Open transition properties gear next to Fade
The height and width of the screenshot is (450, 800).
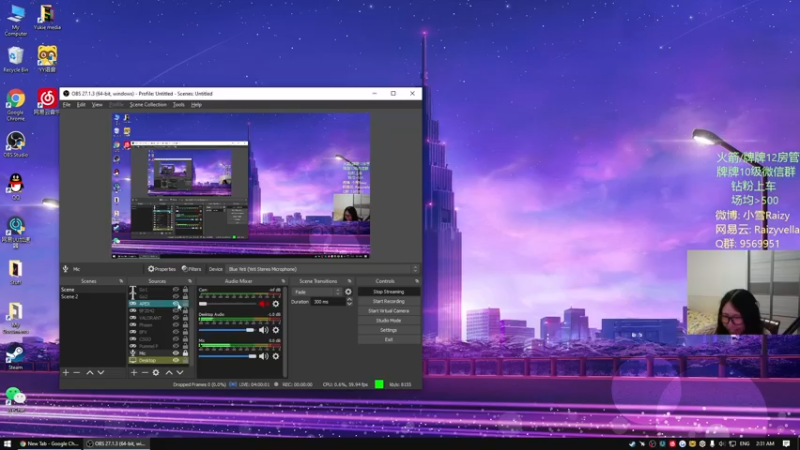[x=348, y=292]
